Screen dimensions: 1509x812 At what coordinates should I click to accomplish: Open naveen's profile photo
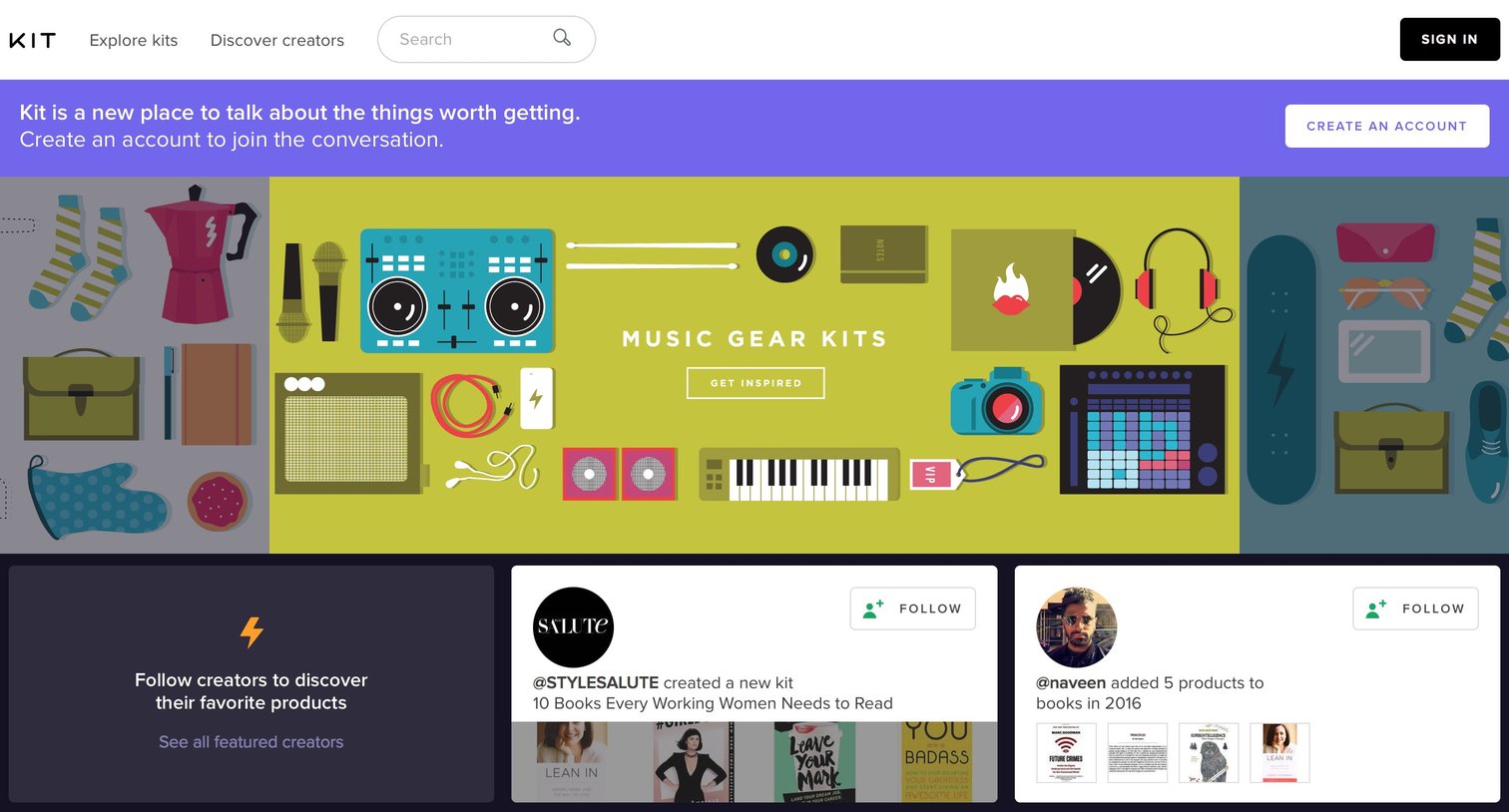click(x=1076, y=627)
